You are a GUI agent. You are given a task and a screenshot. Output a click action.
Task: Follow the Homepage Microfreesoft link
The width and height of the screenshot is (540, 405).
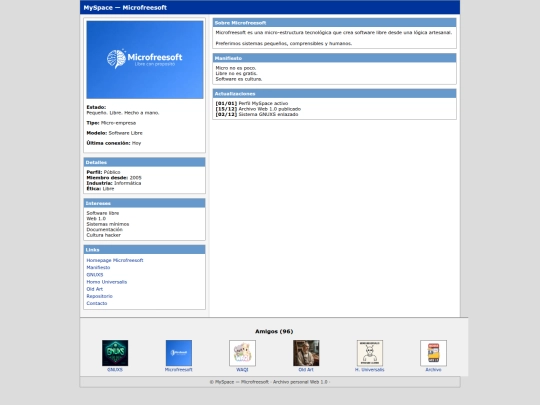[x=115, y=260]
